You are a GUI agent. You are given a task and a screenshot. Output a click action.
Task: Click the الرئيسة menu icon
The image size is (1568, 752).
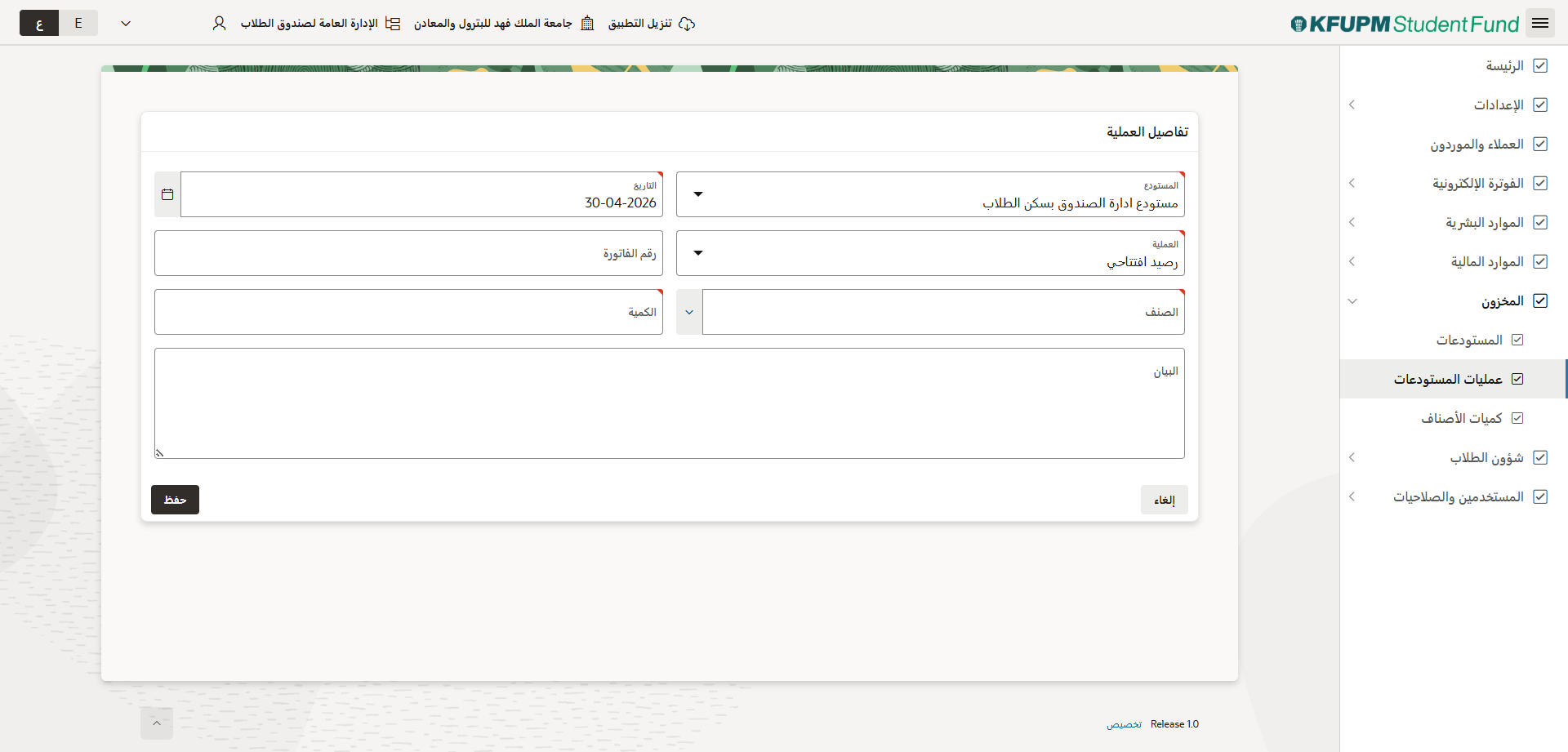point(1540,65)
